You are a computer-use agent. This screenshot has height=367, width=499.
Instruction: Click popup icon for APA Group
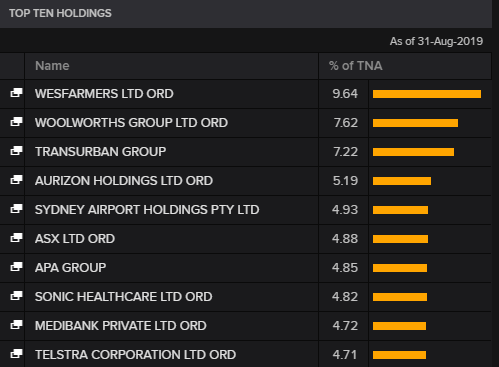16,267
